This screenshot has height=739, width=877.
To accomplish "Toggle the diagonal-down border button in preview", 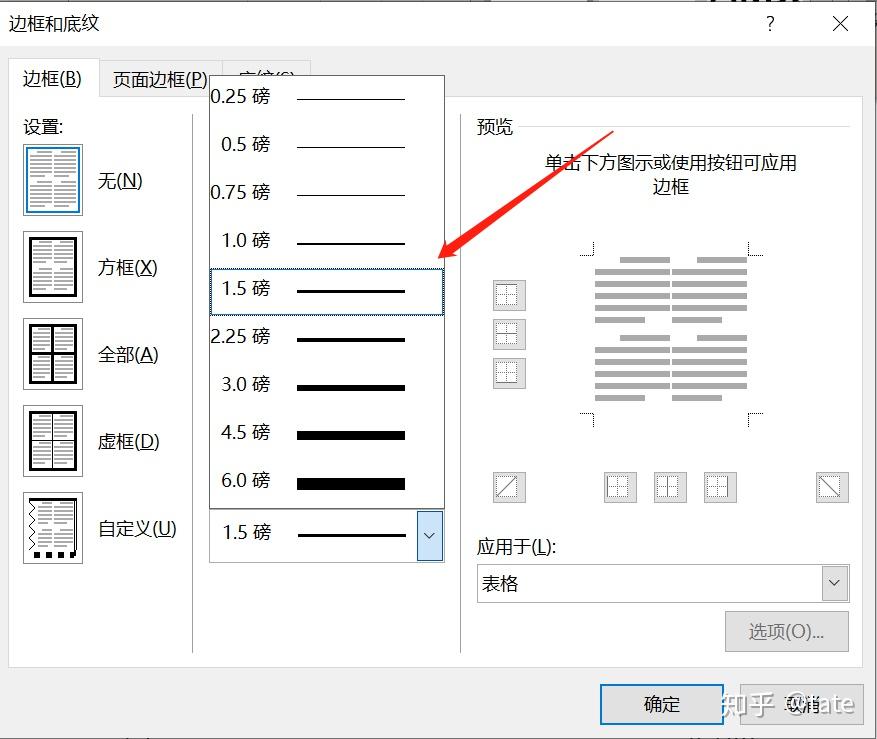I will click(832, 487).
